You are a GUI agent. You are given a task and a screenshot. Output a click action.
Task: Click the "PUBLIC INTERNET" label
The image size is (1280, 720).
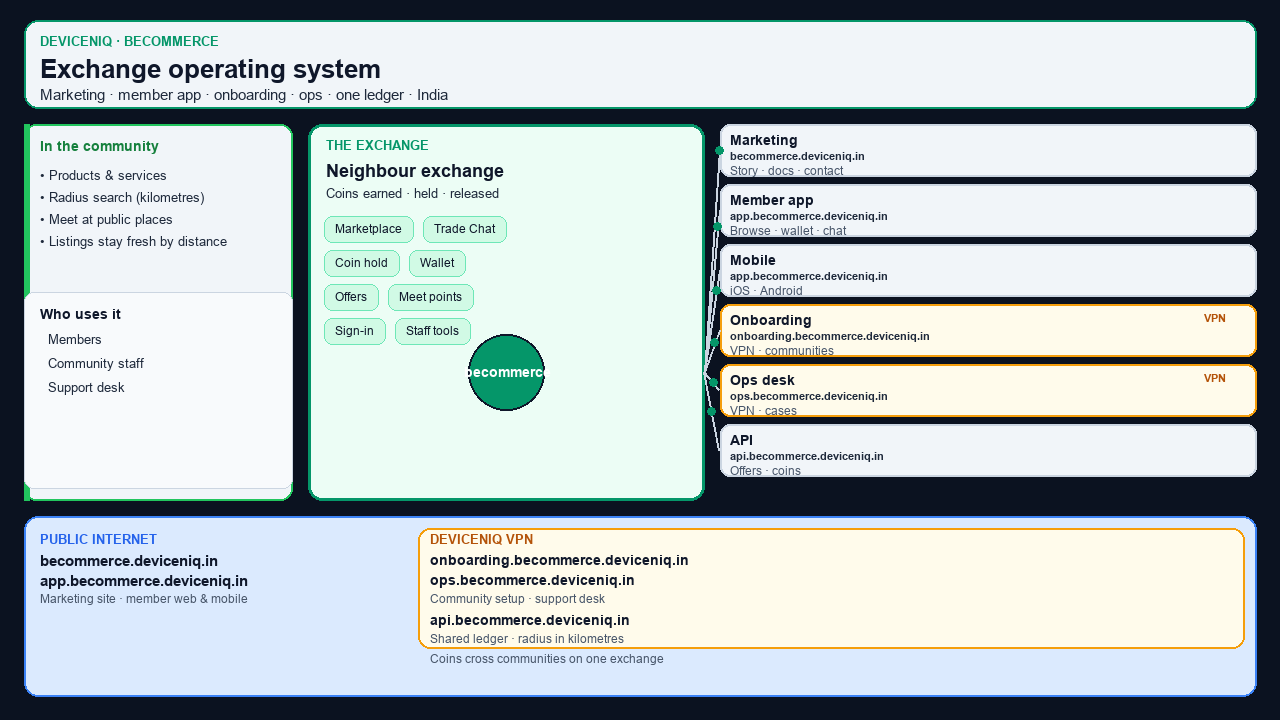click(x=98, y=539)
